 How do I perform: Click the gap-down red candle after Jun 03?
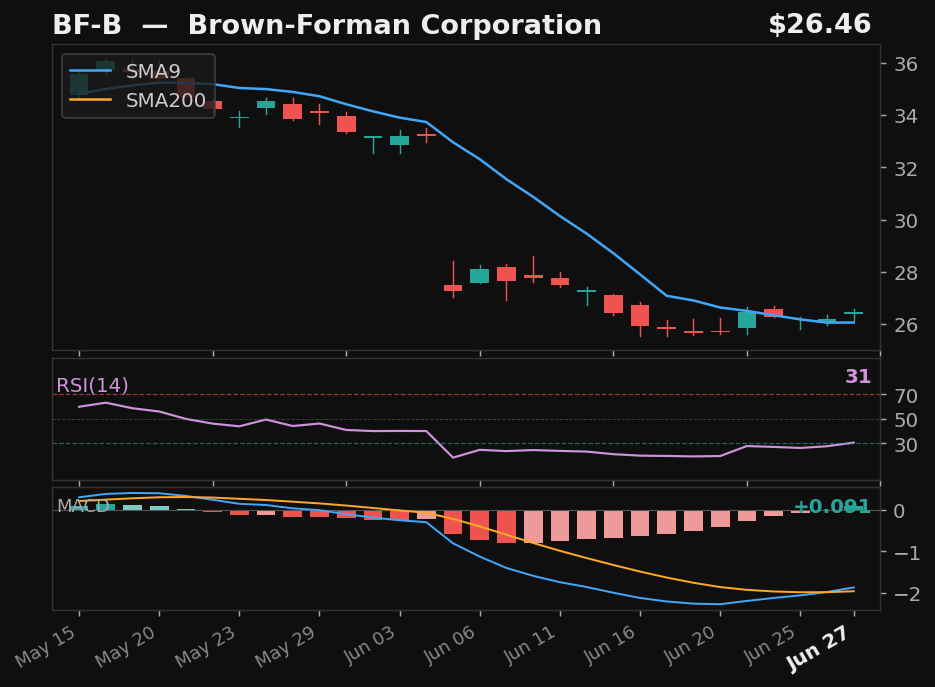pyautogui.click(x=453, y=287)
